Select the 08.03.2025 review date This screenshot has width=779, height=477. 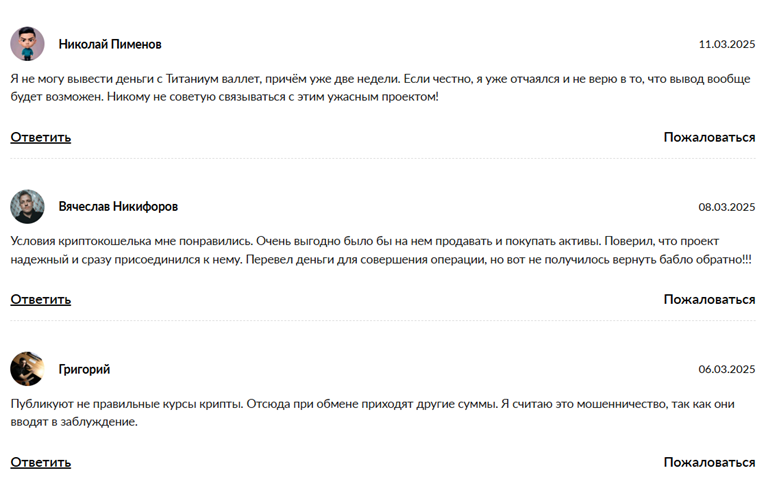coord(726,207)
